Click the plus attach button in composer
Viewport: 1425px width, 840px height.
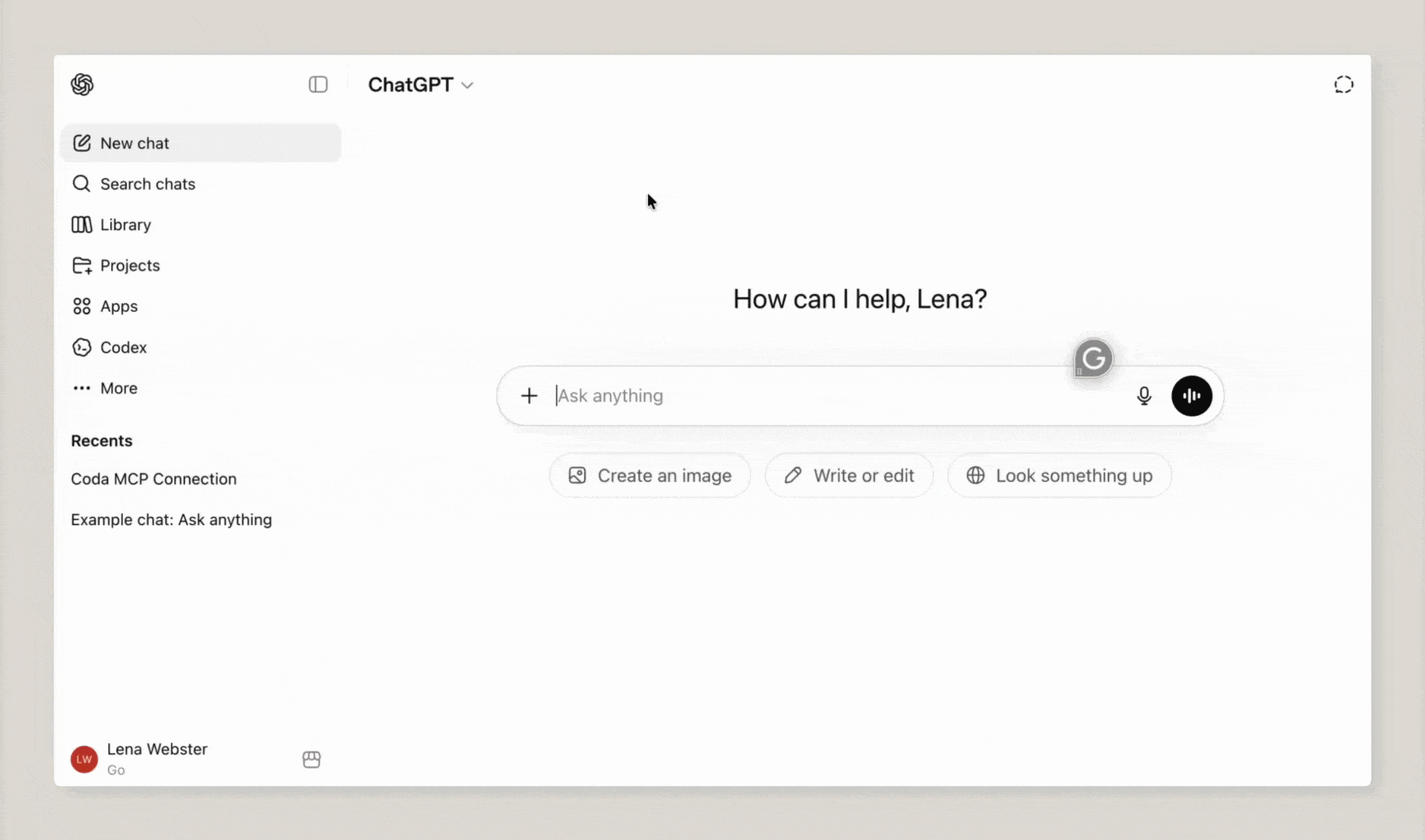[x=529, y=396]
